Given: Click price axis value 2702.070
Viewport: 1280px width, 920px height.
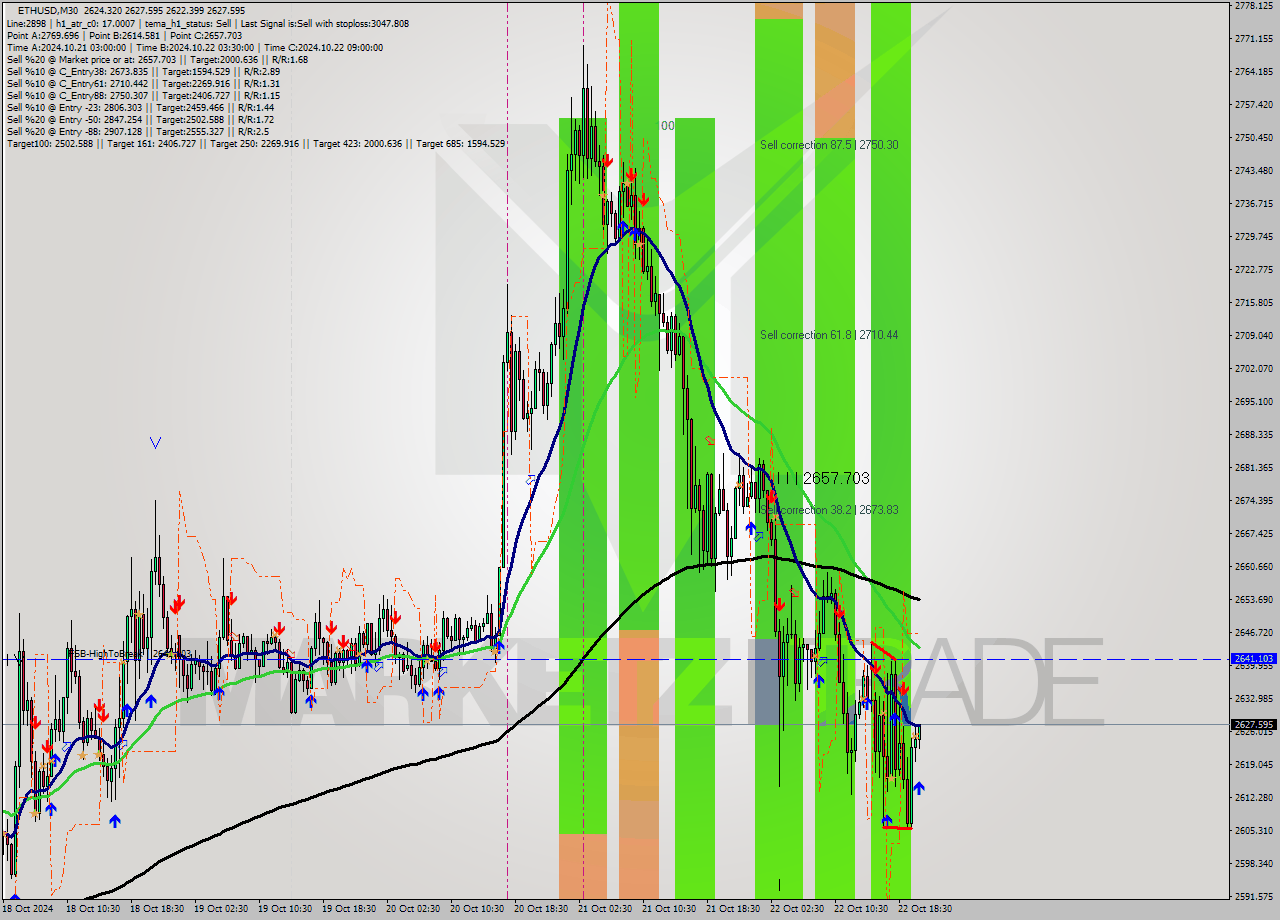Looking at the screenshot, I should (x=1253, y=368).
